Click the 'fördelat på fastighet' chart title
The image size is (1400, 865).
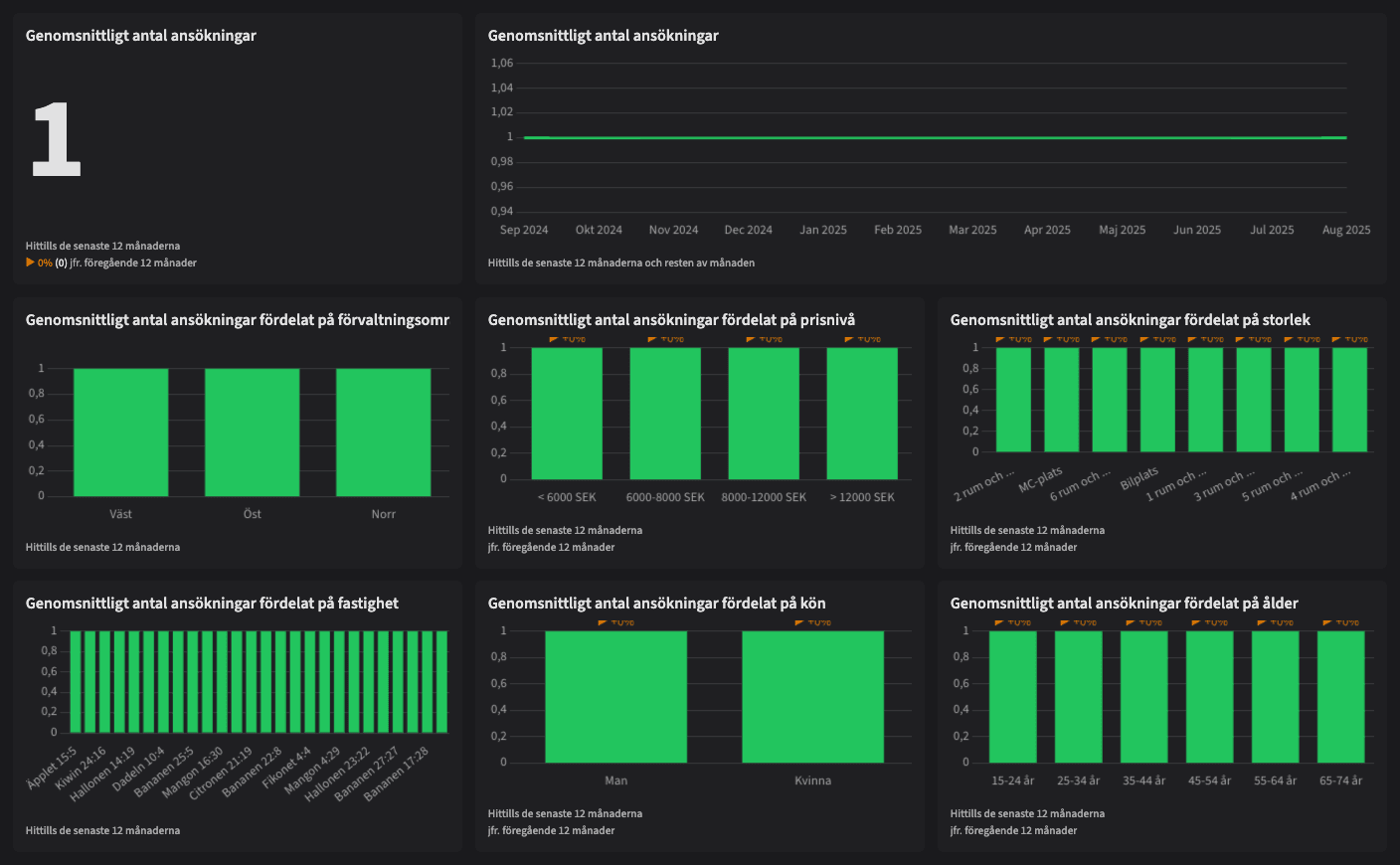coord(212,604)
